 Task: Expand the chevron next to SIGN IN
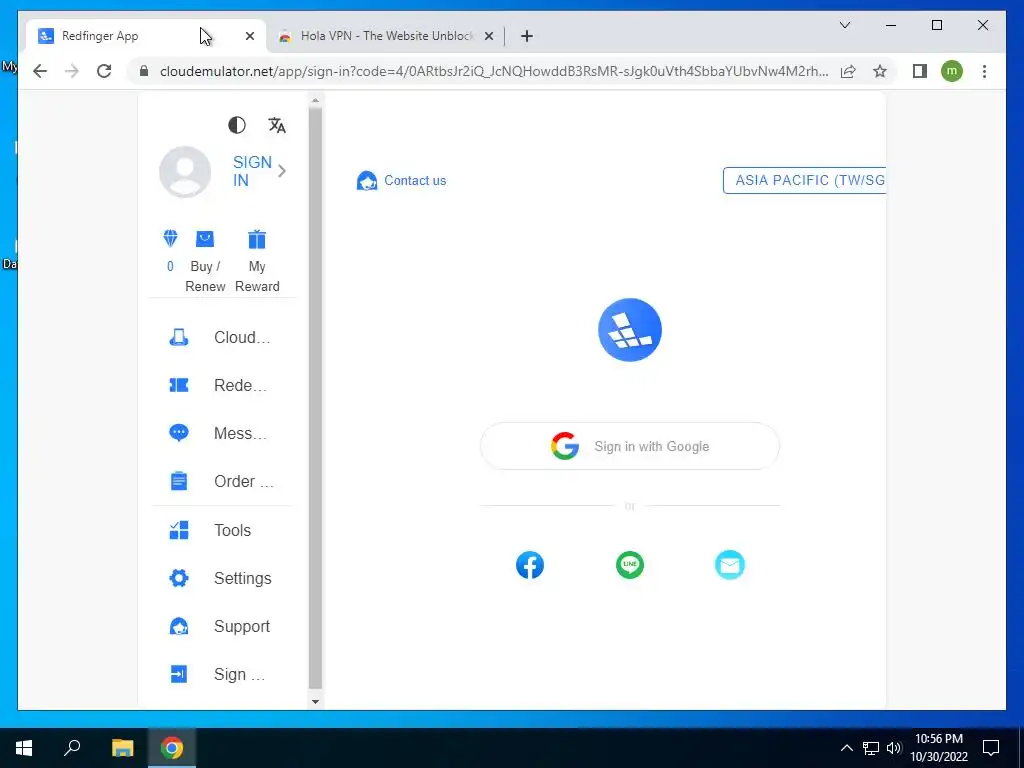click(282, 171)
